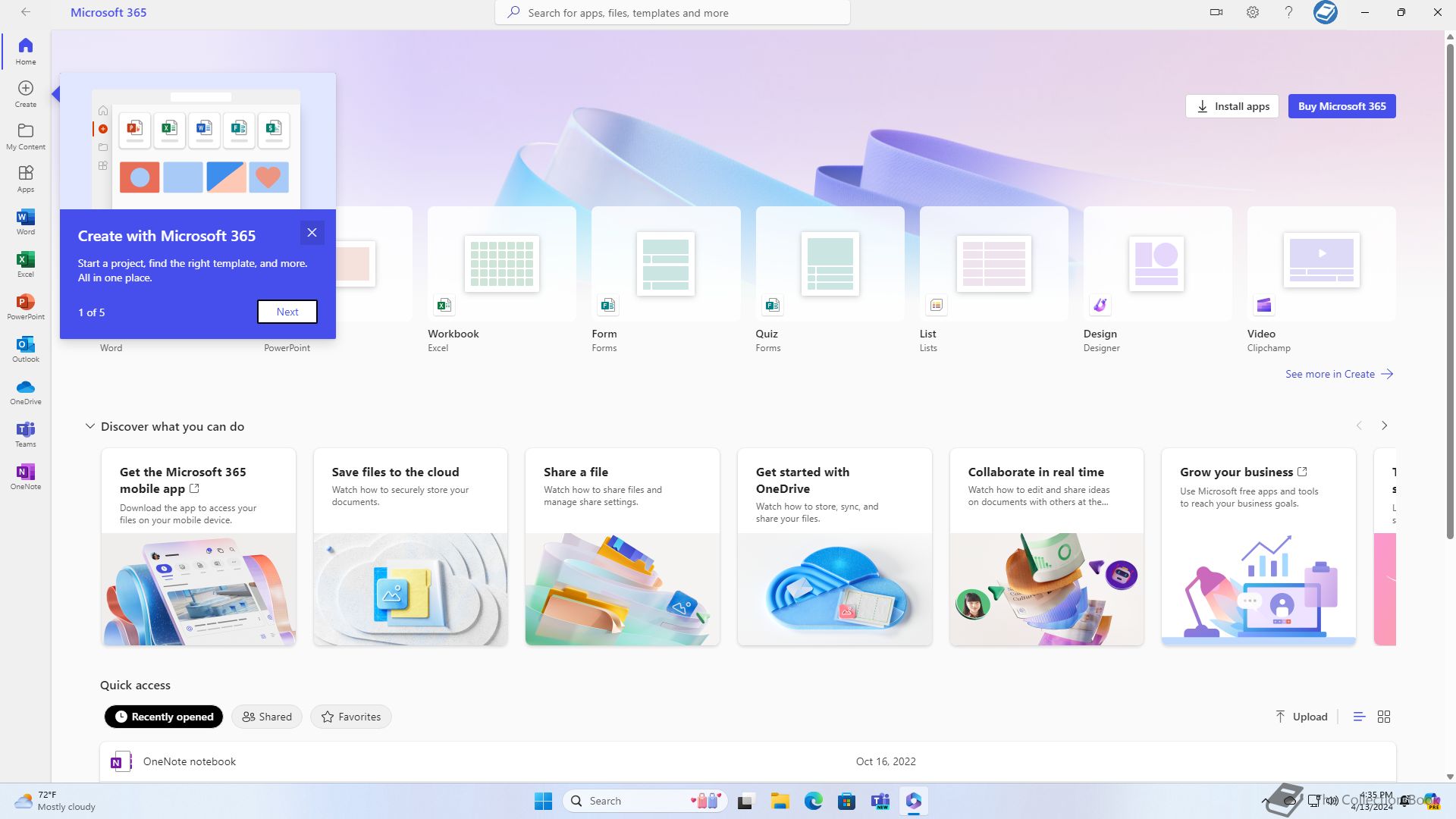Open OneNote from the sidebar
The width and height of the screenshot is (1456, 819).
pos(26,476)
